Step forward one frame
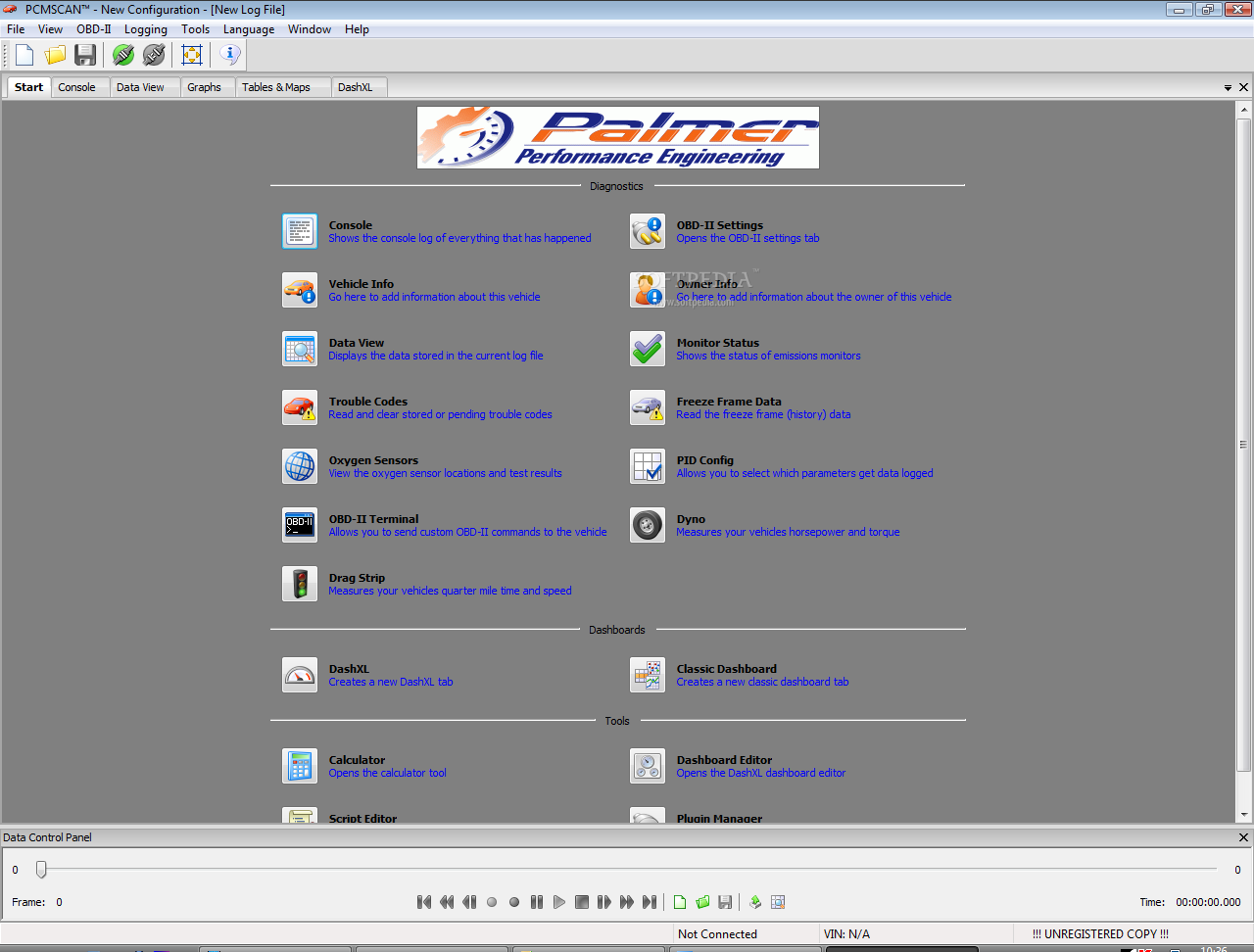This screenshot has width=1254, height=952. tap(604, 902)
